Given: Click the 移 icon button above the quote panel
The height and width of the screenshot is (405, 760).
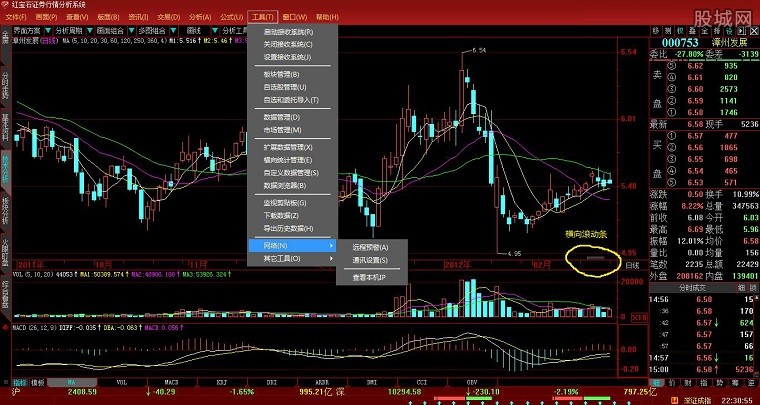Looking at the screenshot, I should (656, 31).
